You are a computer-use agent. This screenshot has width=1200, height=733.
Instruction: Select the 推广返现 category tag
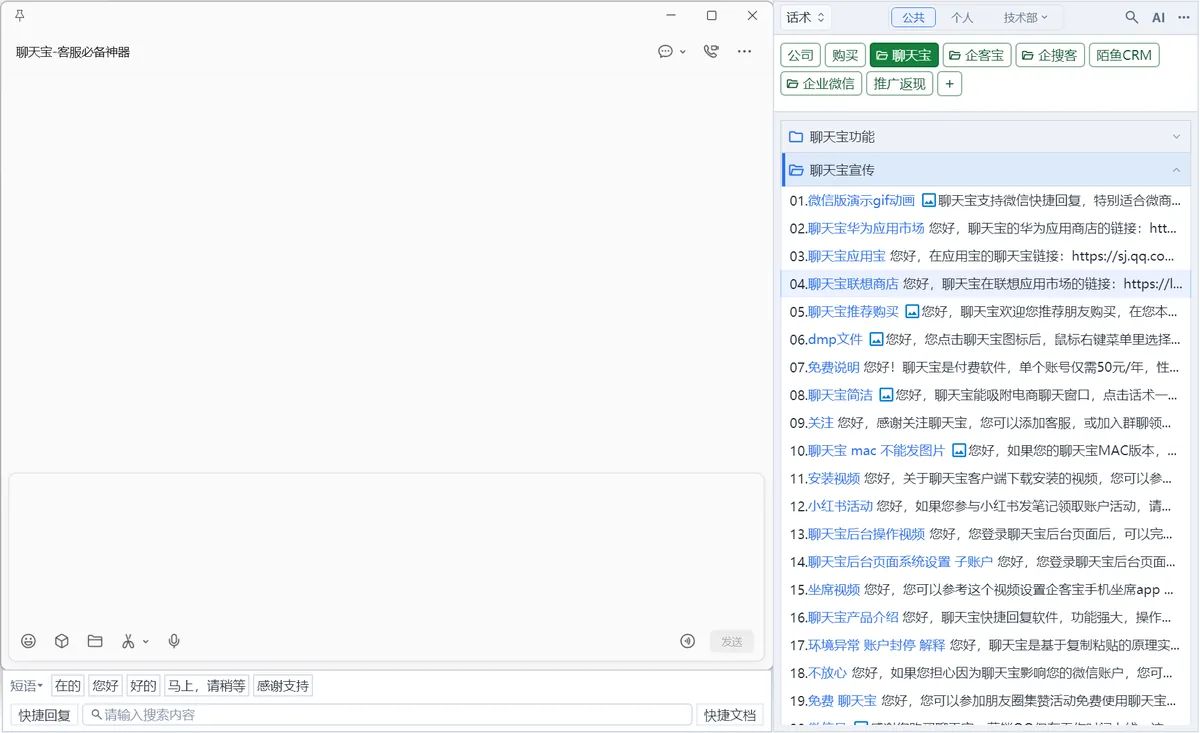[x=900, y=84]
